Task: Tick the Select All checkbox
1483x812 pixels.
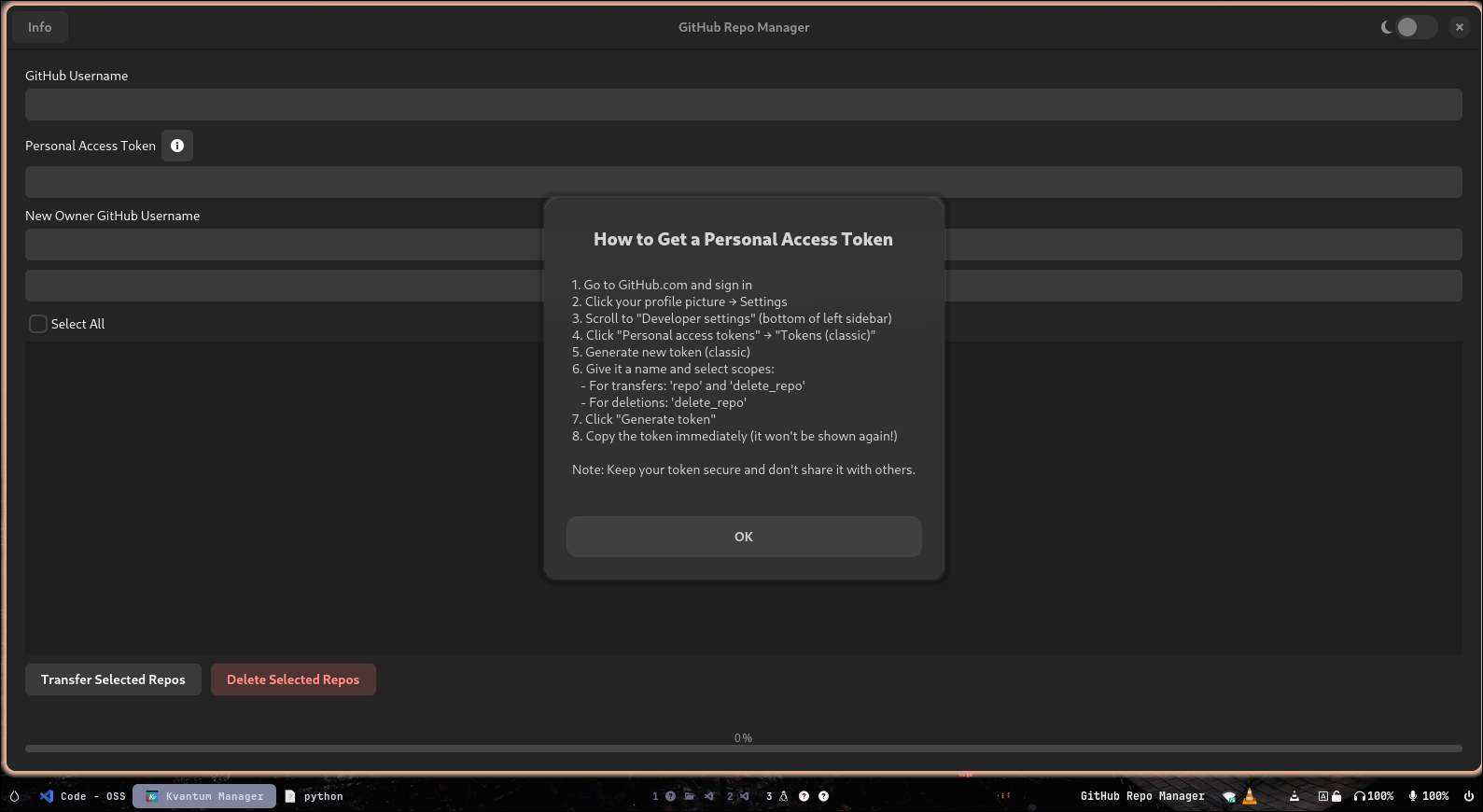Action: pyautogui.click(x=38, y=324)
